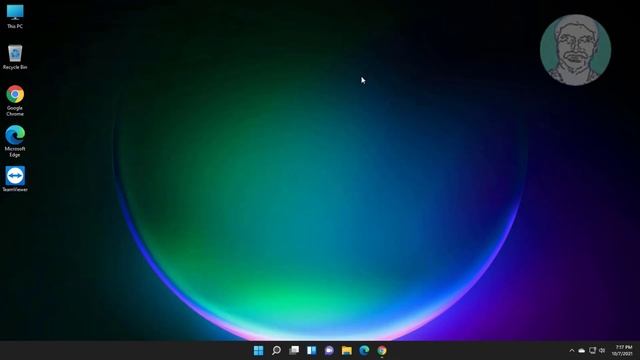The width and height of the screenshot is (640, 360).
Task: Select the Recycle Bin desktop icon
Action: coord(15,57)
